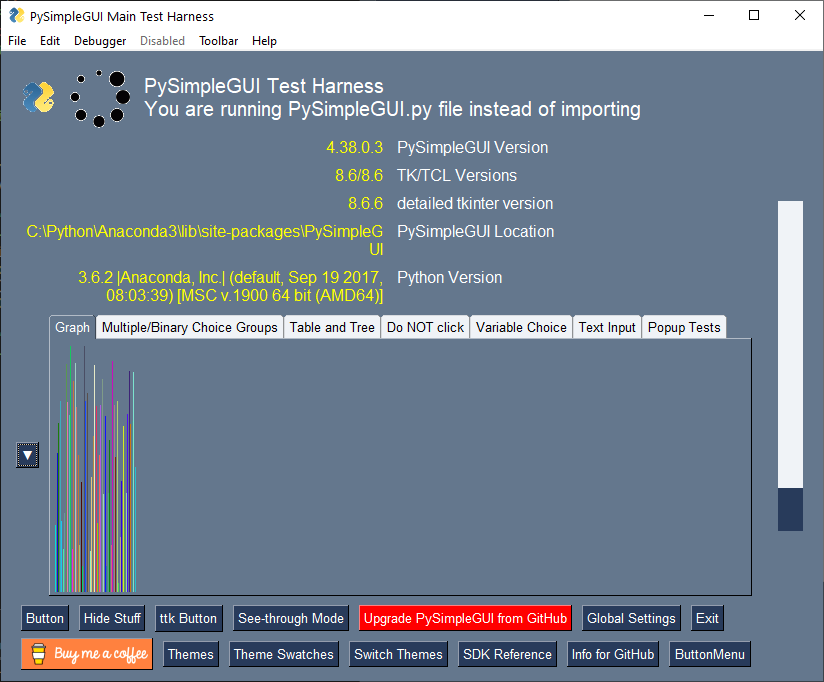Click the vertical scrollbar thumb

pos(790,510)
